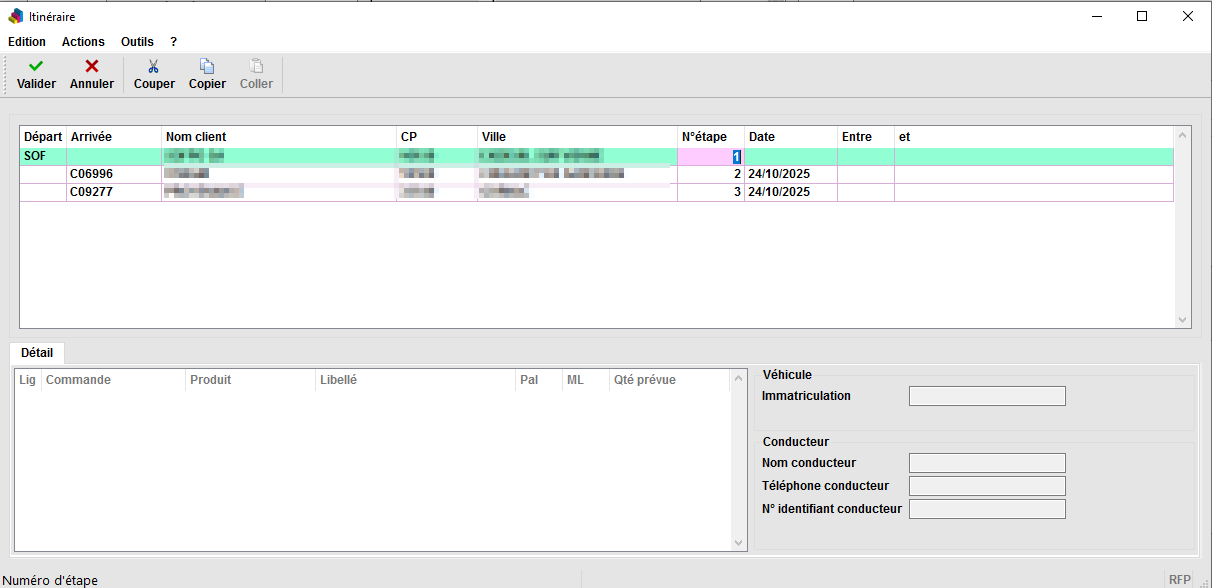The width and height of the screenshot is (1212, 588).
Task: Click the Copier toolbar icon
Action: click(x=207, y=66)
